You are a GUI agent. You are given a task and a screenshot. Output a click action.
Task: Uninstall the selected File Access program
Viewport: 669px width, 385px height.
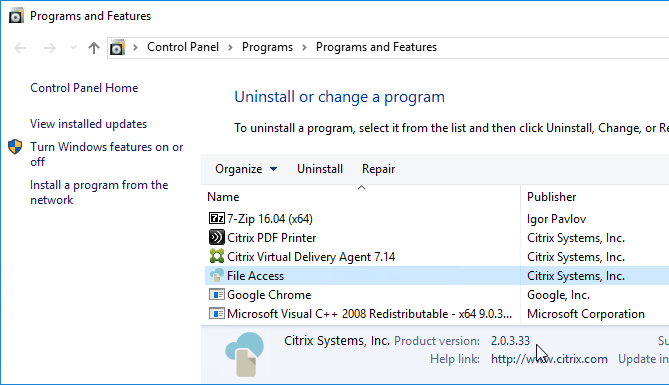[320, 169]
